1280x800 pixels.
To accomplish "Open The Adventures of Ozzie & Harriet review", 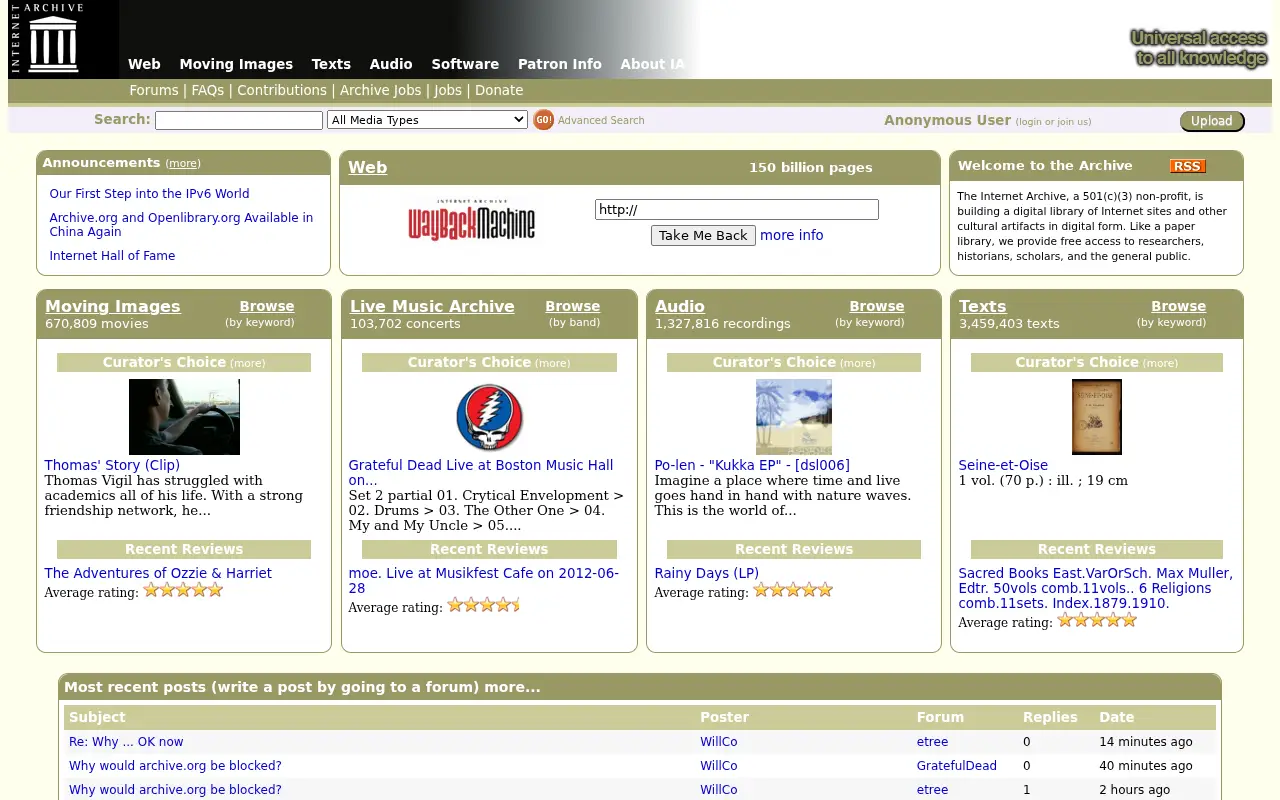I will click(x=158, y=573).
